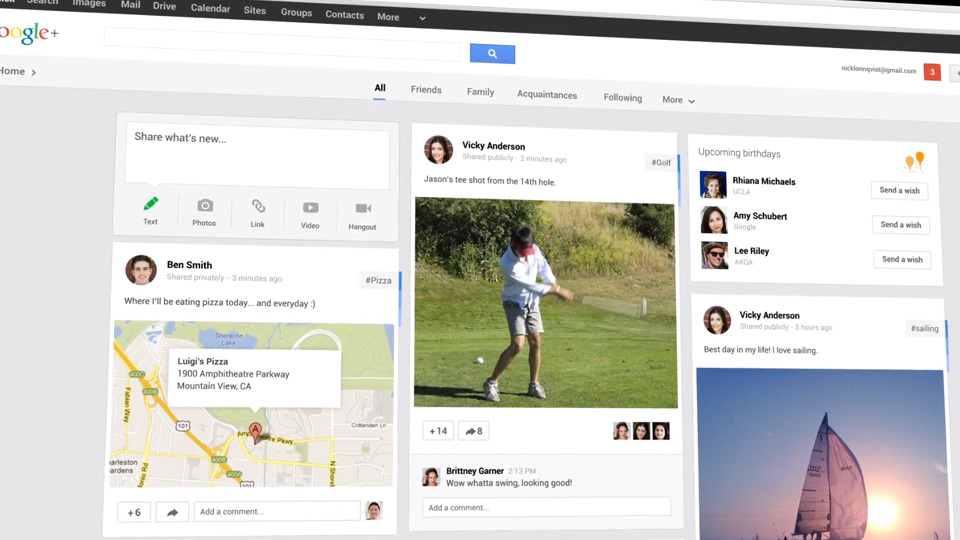Open Lee Riley's profile picture
The height and width of the screenshot is (540, 960).
pos(714,255)
